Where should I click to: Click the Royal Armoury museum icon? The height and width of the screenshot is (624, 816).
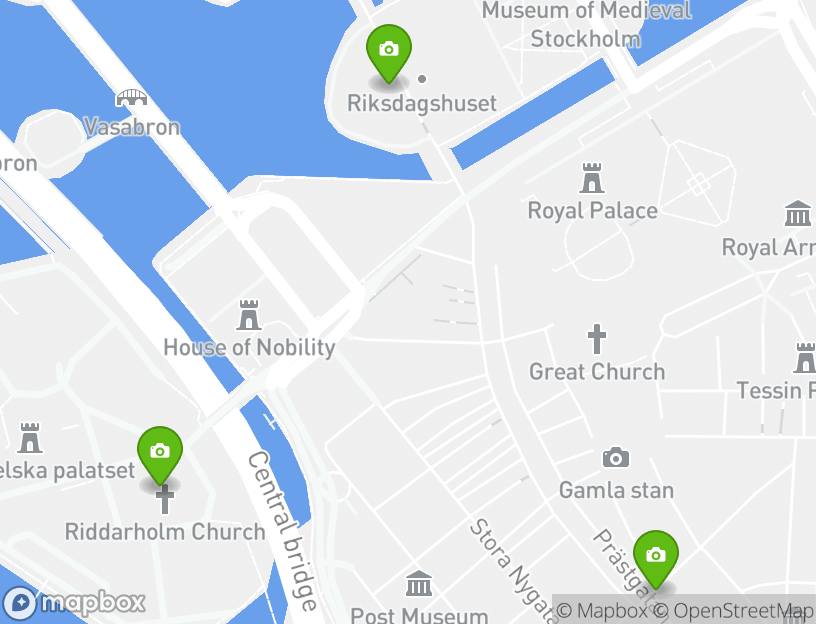(x=798, y=213)
